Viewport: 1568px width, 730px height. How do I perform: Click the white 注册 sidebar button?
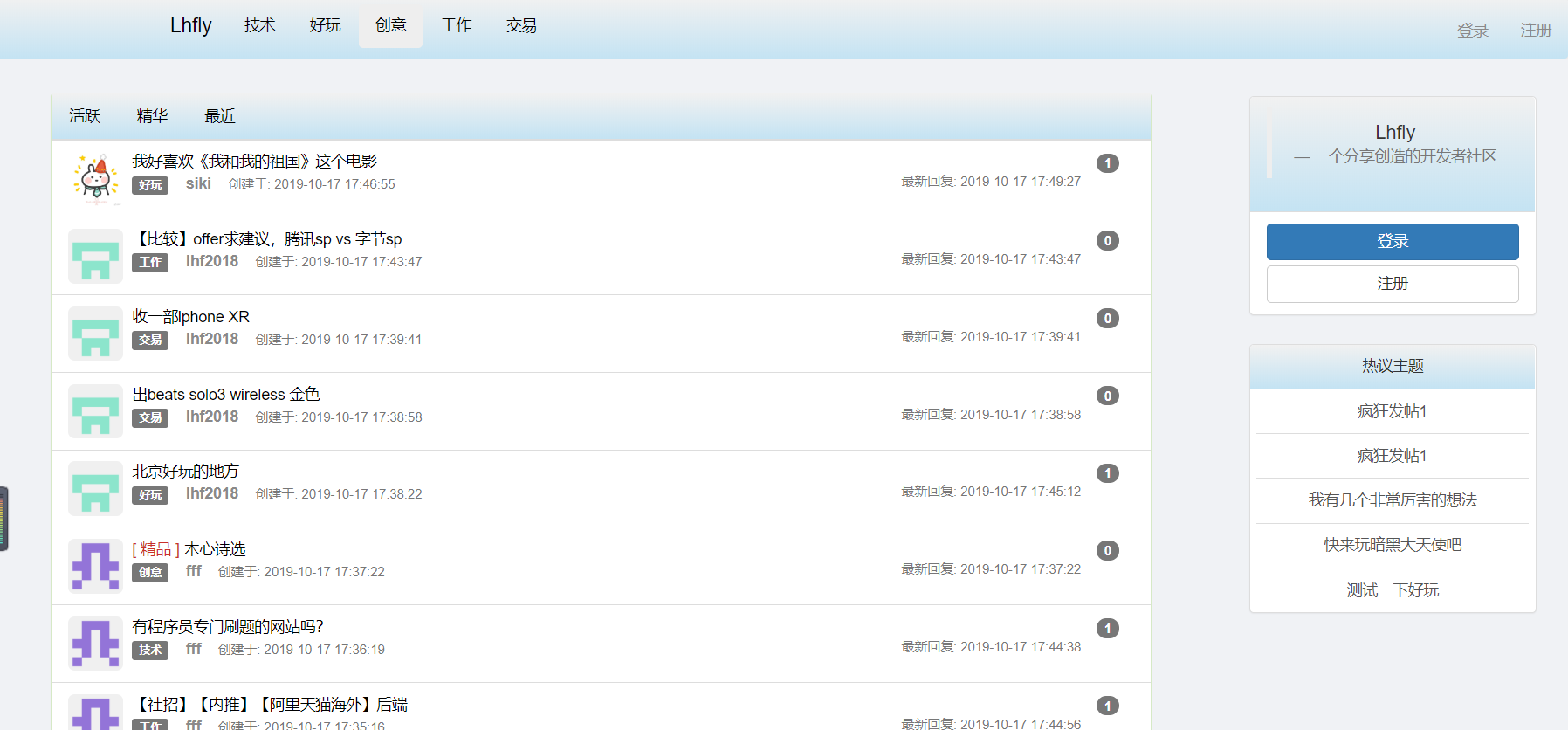(x=1393, y=284)
